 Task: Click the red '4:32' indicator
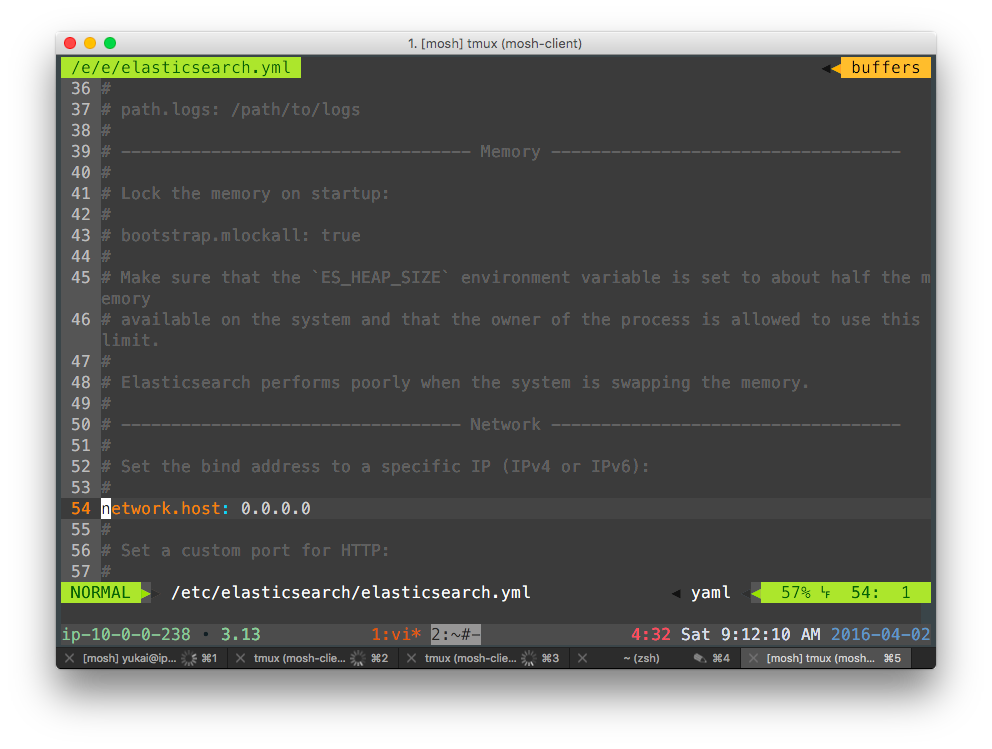650,634
